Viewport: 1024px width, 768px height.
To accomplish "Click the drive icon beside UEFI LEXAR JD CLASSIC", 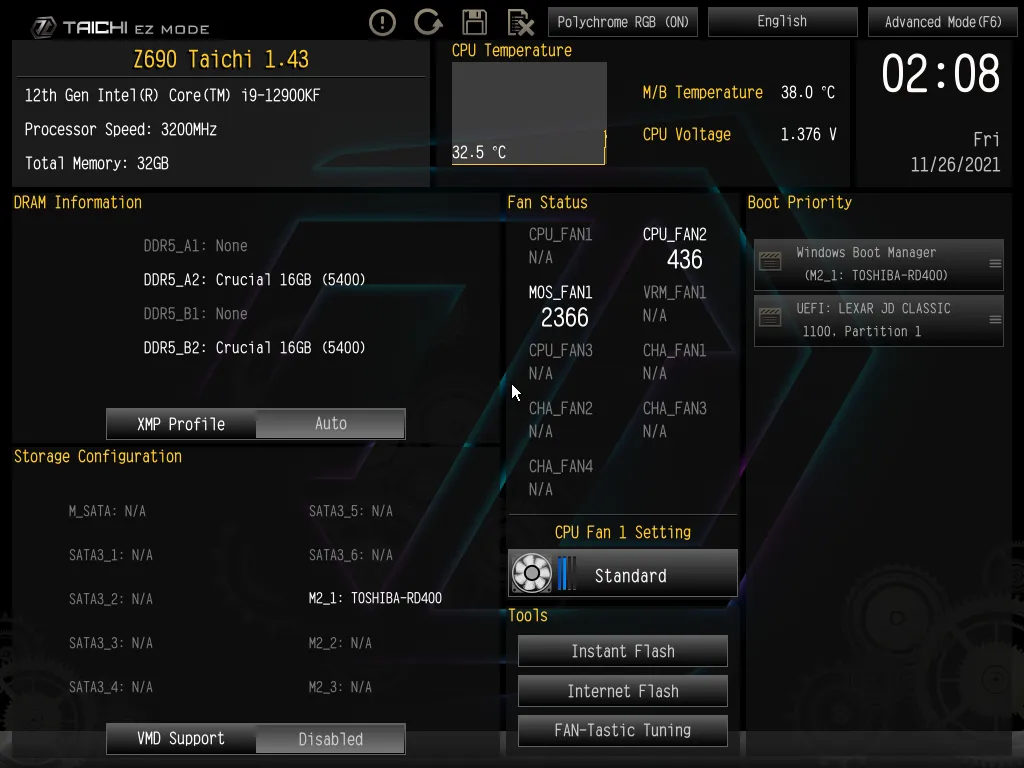I will coord(770,318).
